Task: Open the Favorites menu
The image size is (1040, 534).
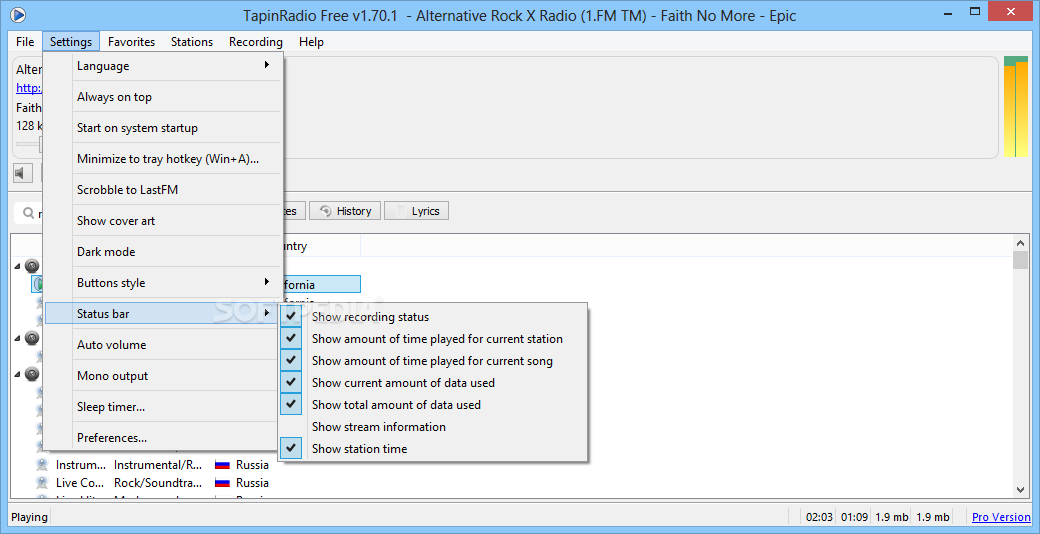Action: click(x=131, y=42)
